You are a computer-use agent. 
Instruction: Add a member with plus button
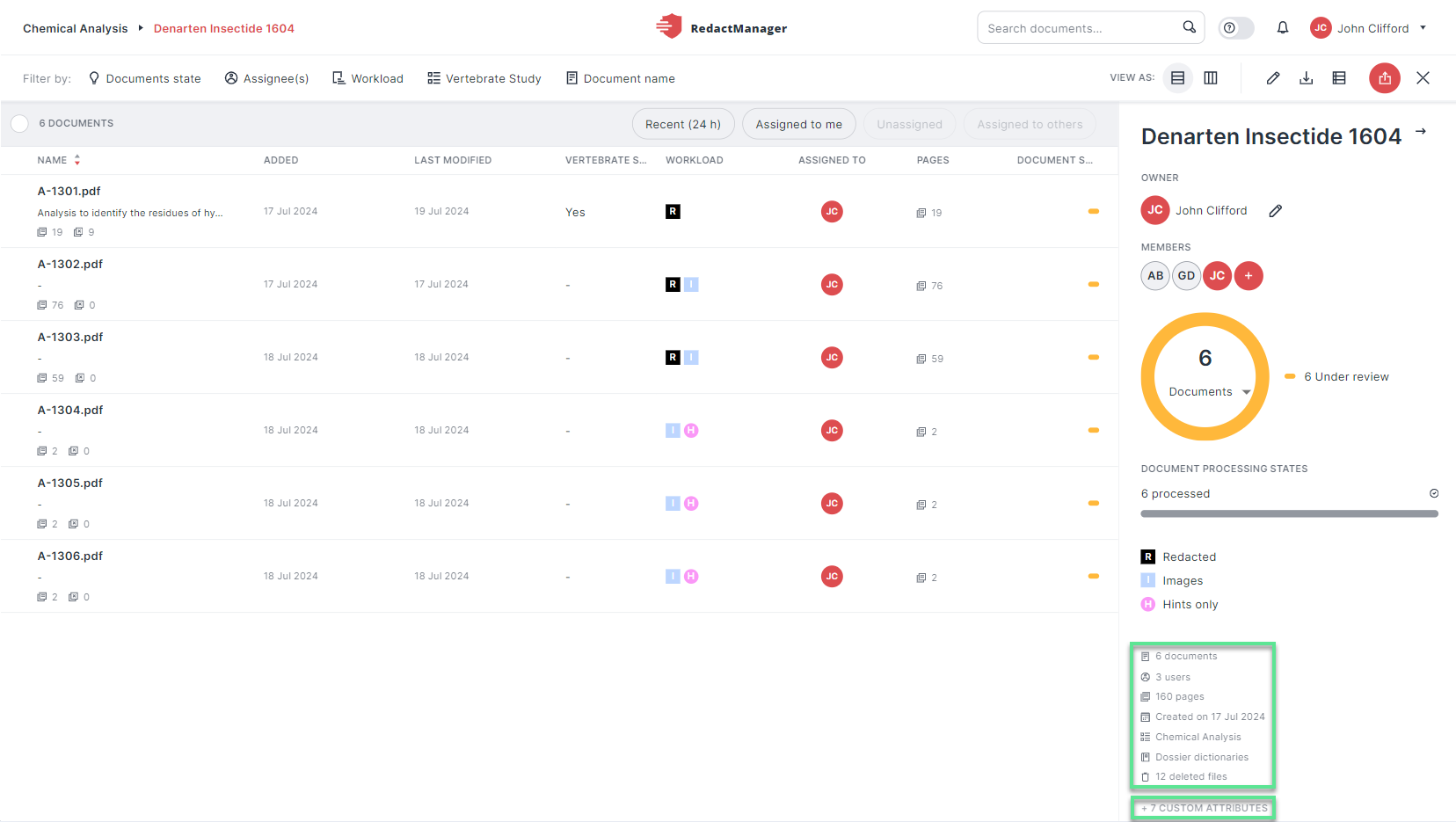[x=1249, y=275]
